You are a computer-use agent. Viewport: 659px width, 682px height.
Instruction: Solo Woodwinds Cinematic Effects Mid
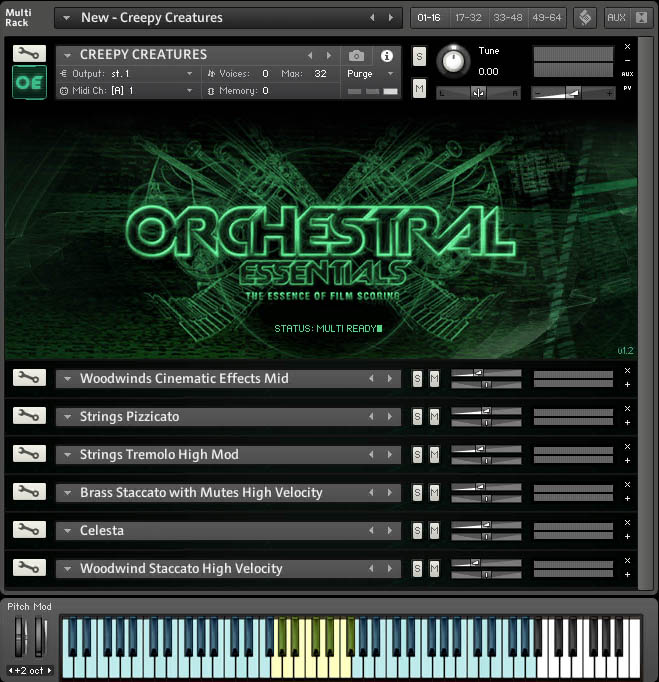point(417,378)
